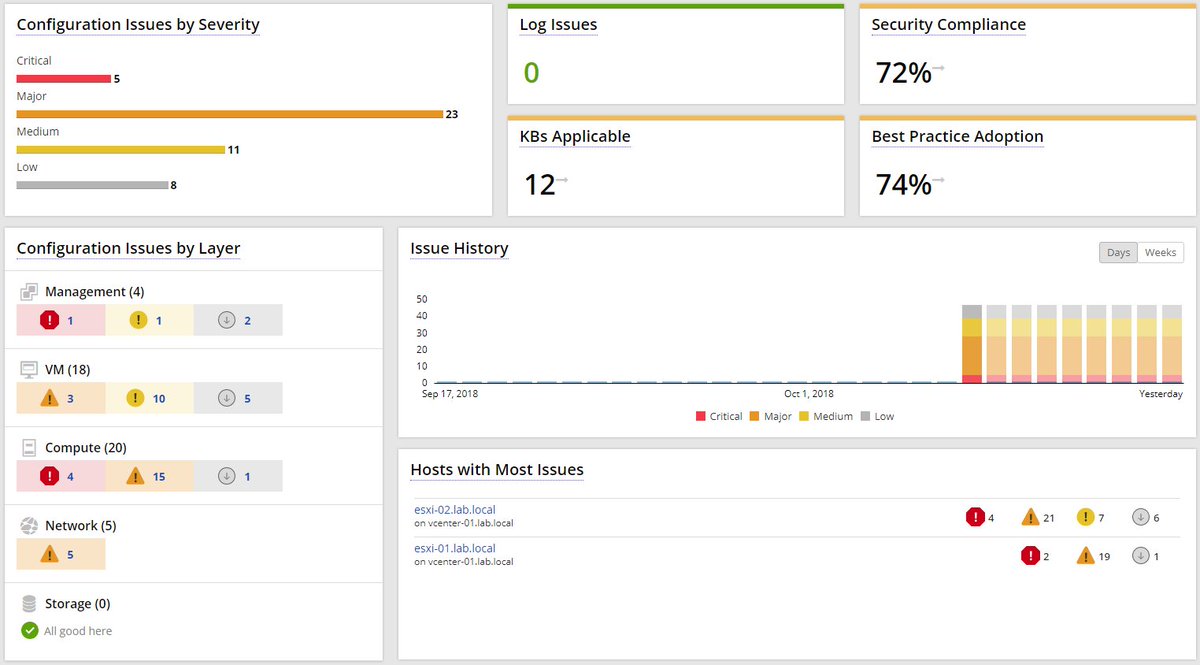Image resolution: width=1200 pixels, height=665 pixels.
Task: Click the VM major warning icon
Action: pyautogui.click(x=50, y=398)
